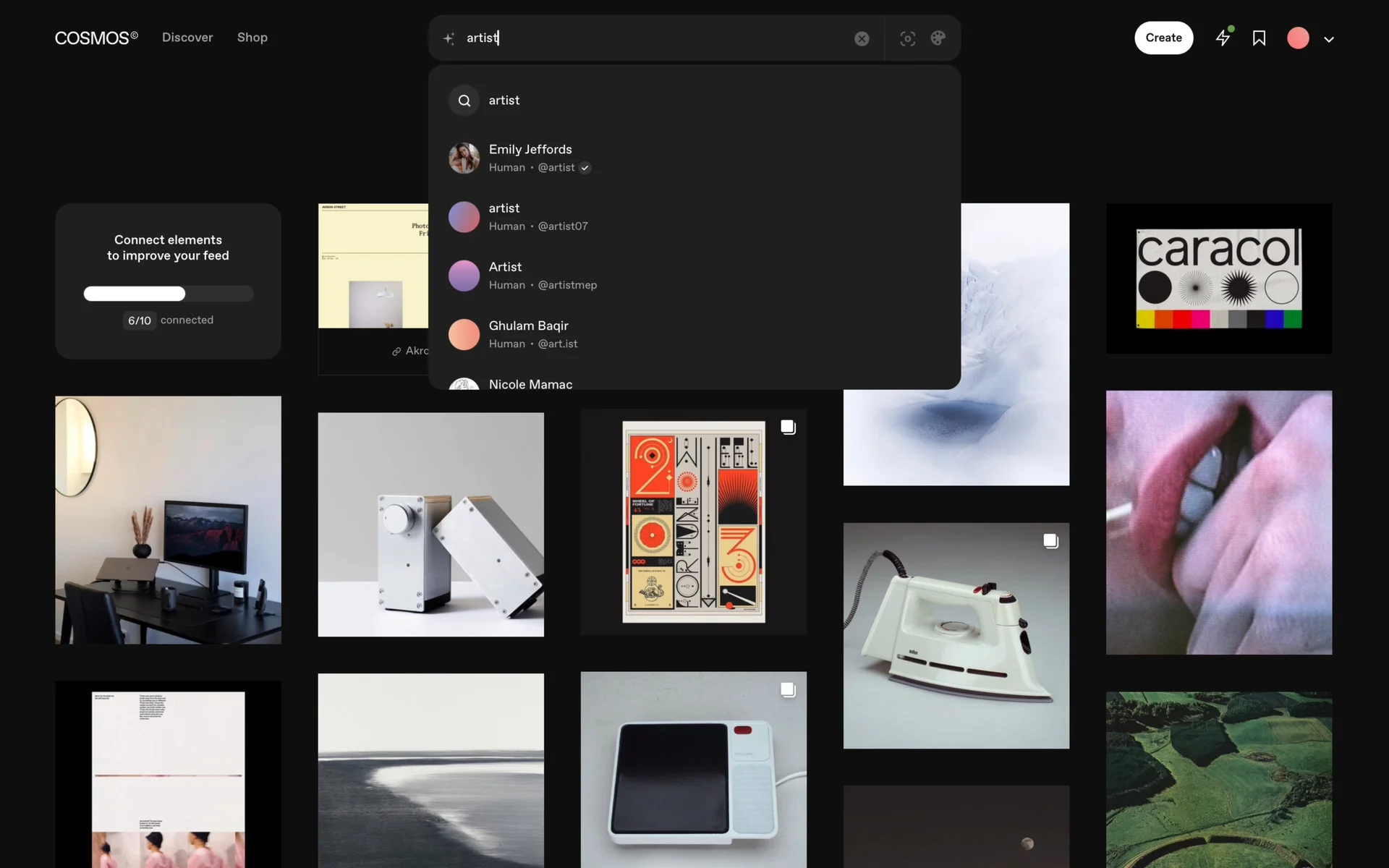Clear the search field with the X icon
The width and height of the screenshot is (1389, 868).
861,39
